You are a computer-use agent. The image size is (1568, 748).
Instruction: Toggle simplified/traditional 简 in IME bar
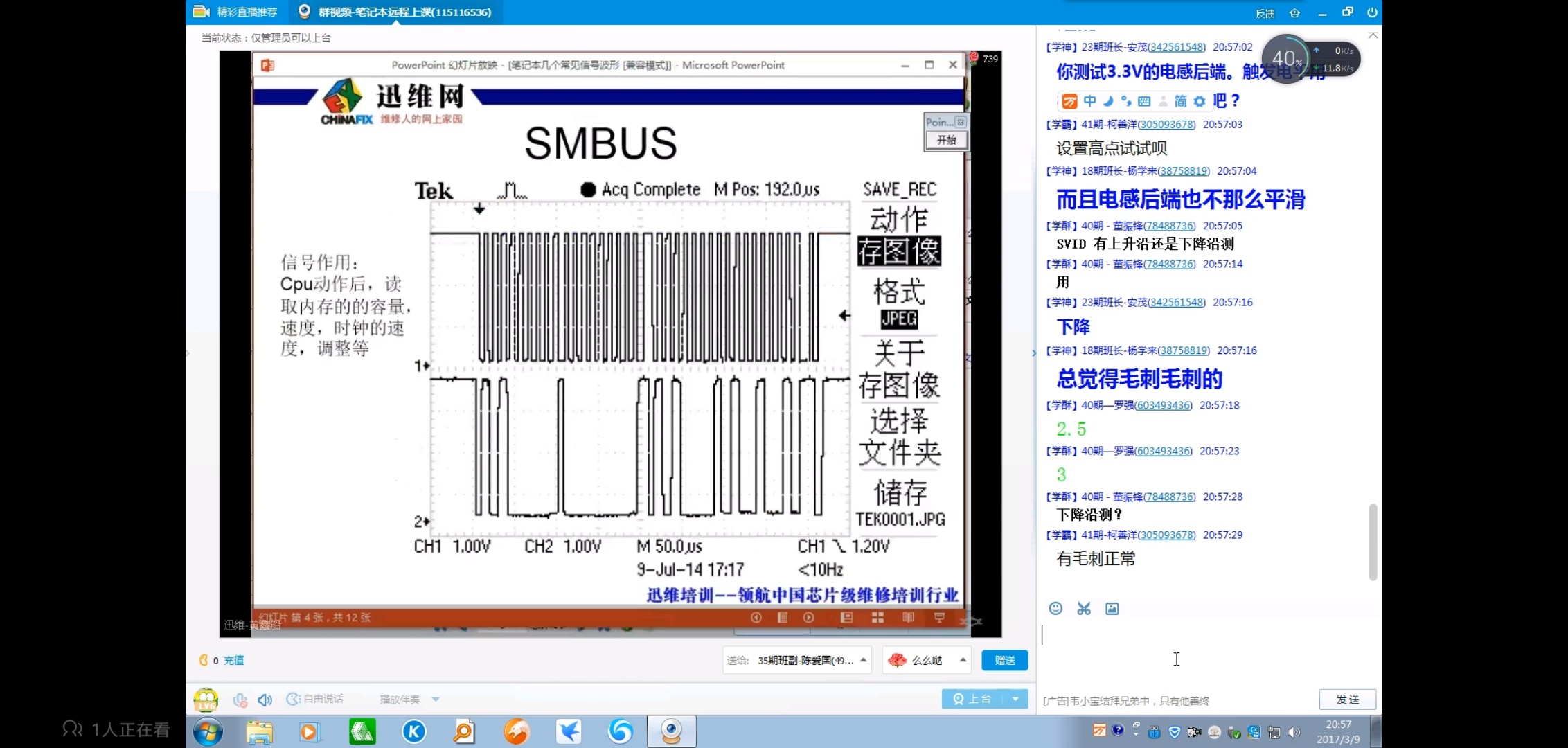[x=1180, y=101]
